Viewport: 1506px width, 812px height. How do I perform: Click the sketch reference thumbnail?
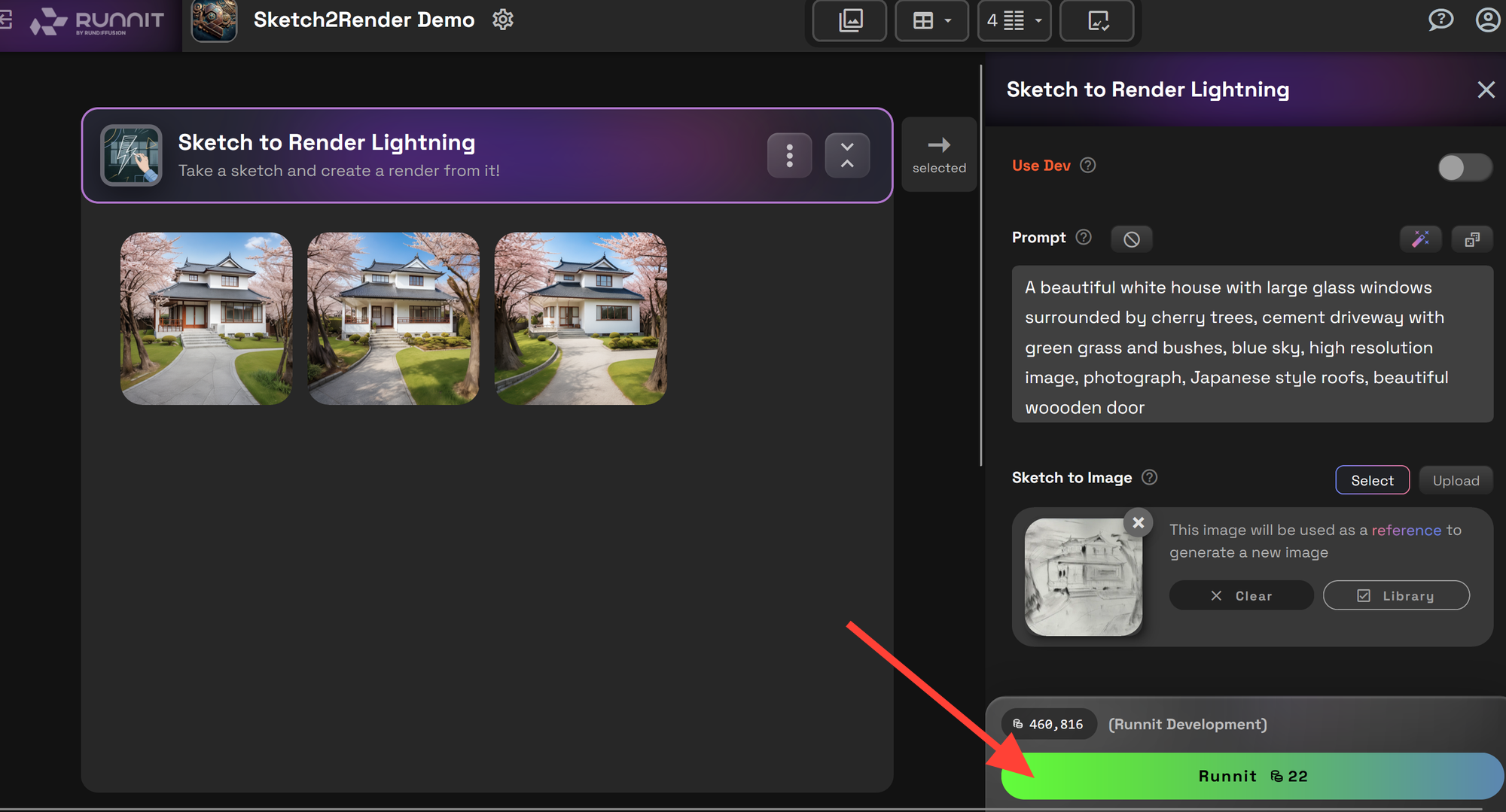tap(1084, 577)
